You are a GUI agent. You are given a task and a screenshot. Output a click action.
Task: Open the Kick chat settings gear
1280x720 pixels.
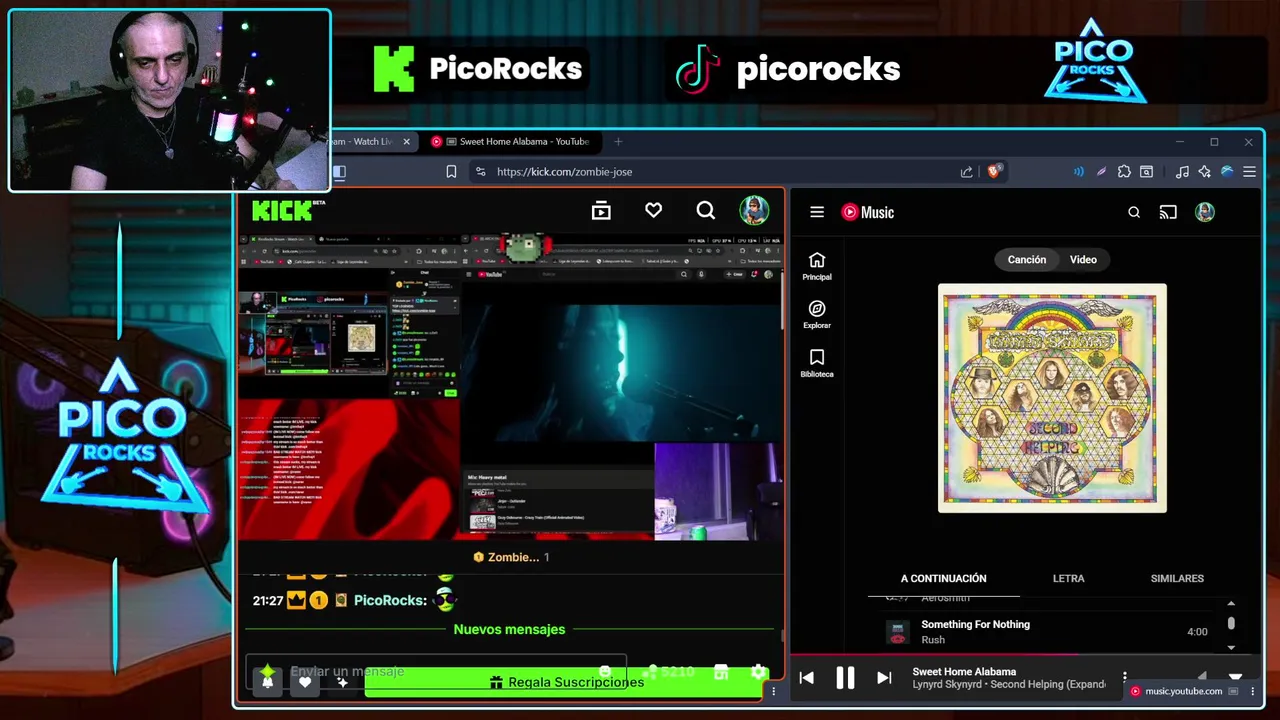(x=758, y=672)
